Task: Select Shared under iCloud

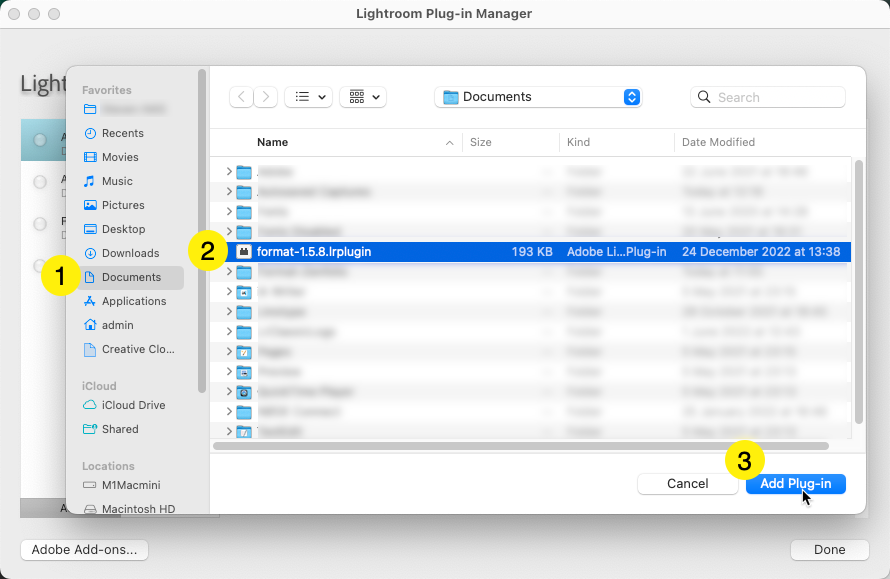Action: click(x=120, y=429)
